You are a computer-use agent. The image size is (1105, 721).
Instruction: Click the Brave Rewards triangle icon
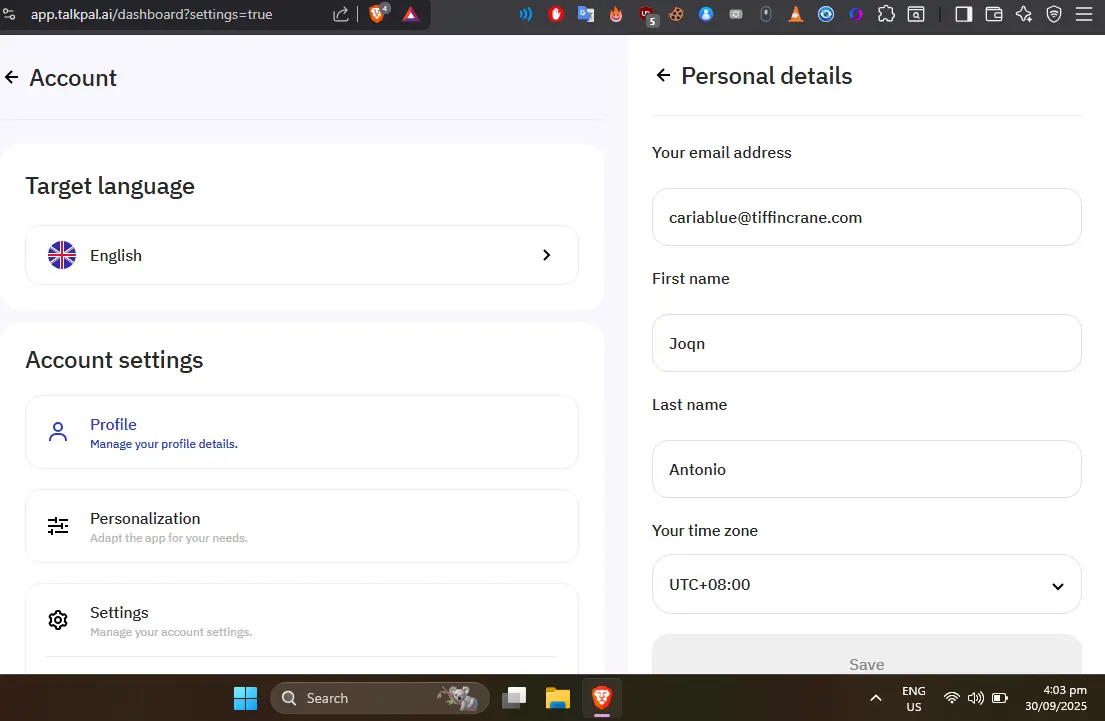tap(410, 14)
